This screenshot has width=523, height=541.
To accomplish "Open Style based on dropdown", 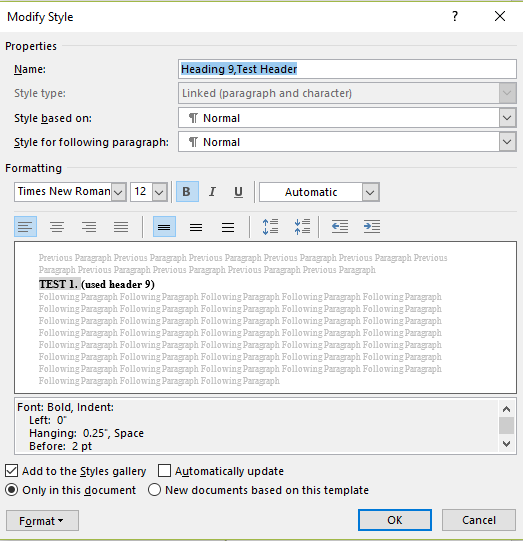I will (347, 118).
